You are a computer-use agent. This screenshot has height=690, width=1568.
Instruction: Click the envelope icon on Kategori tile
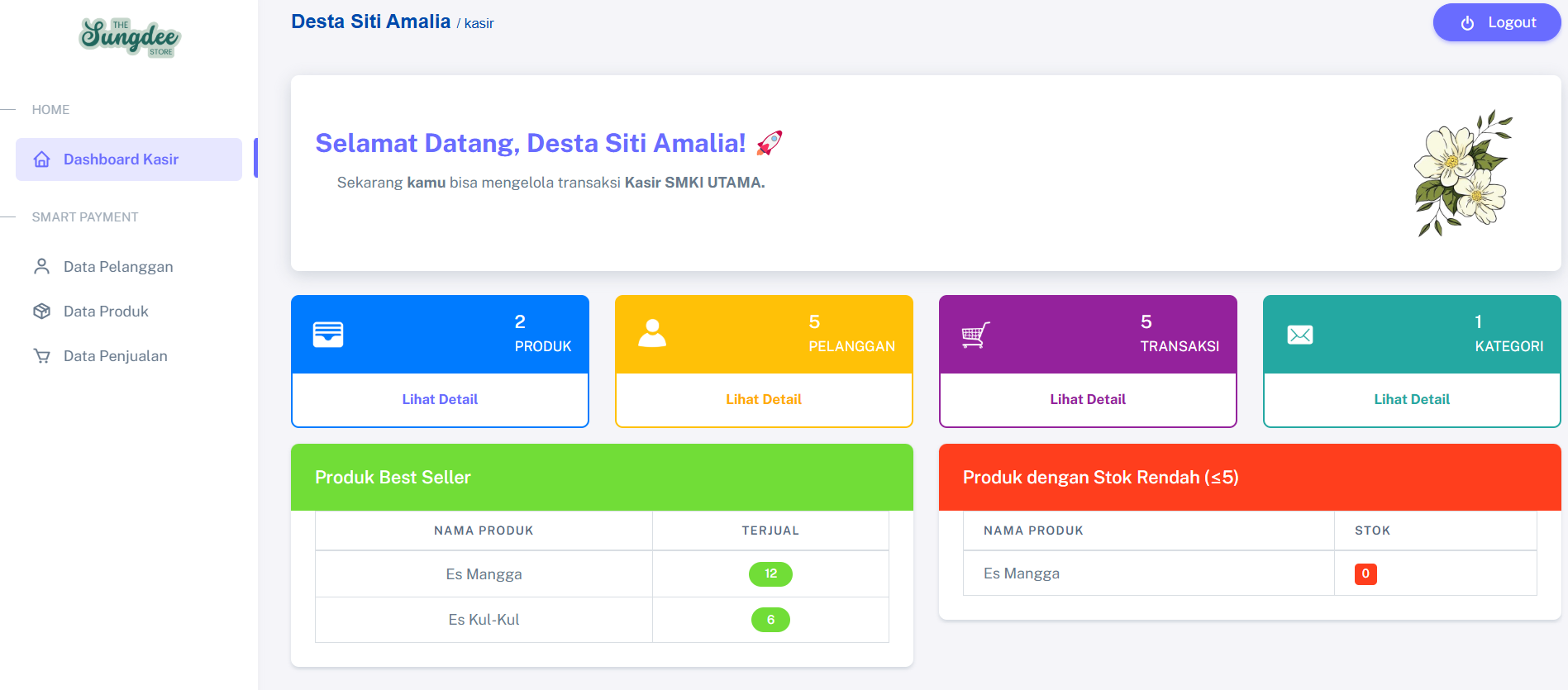click(1299, 335)
